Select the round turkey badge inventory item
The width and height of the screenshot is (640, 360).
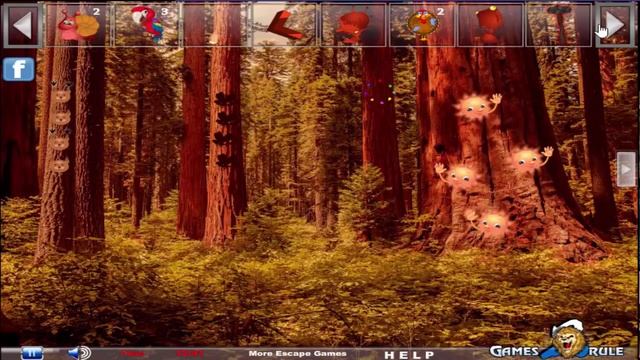[x=423, y=24]
